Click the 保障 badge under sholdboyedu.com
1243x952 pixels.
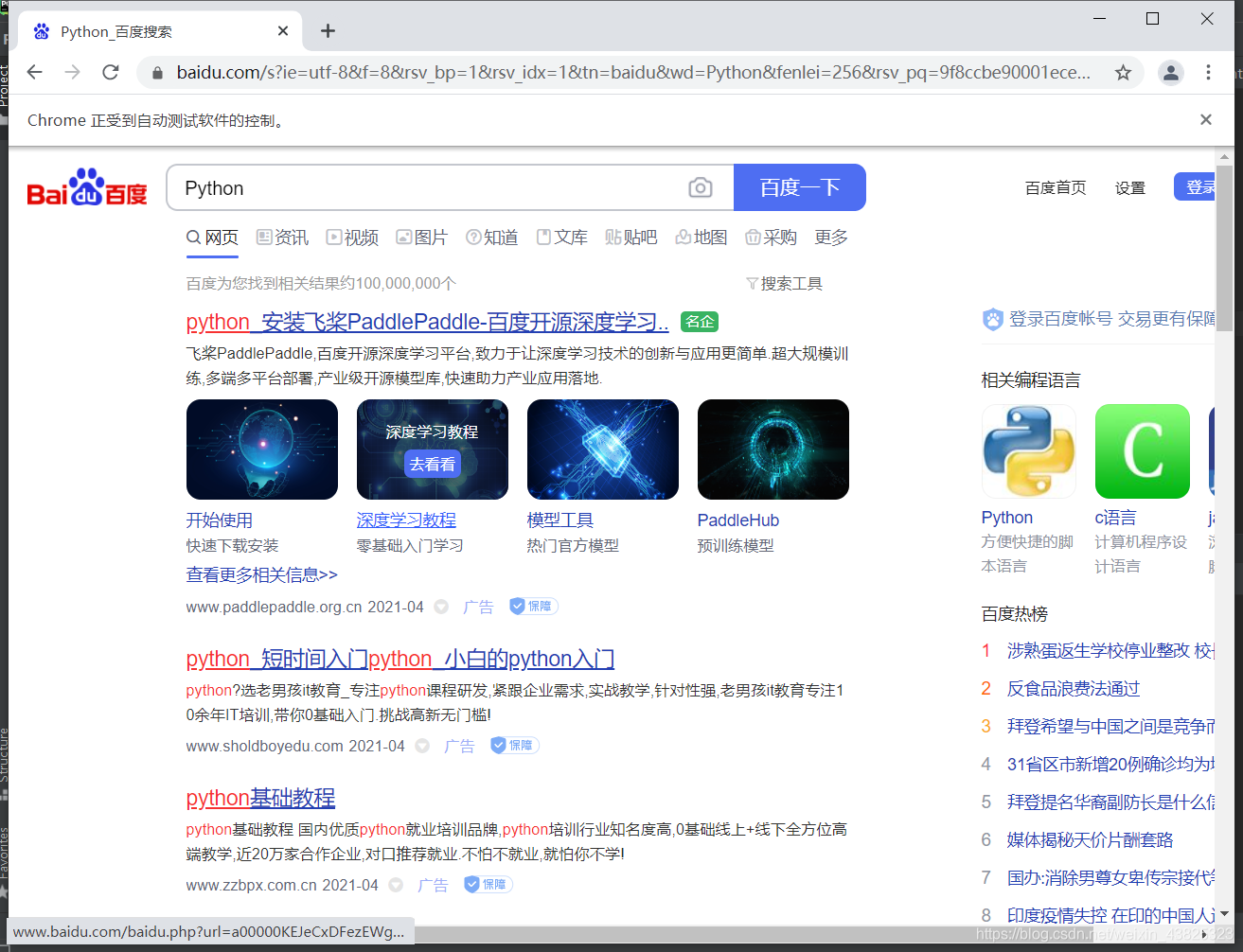pyautogui.click(x=515, y=746)
